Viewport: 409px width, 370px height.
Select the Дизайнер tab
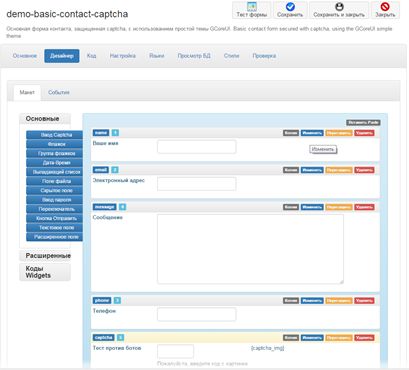(x=62, y=56)
